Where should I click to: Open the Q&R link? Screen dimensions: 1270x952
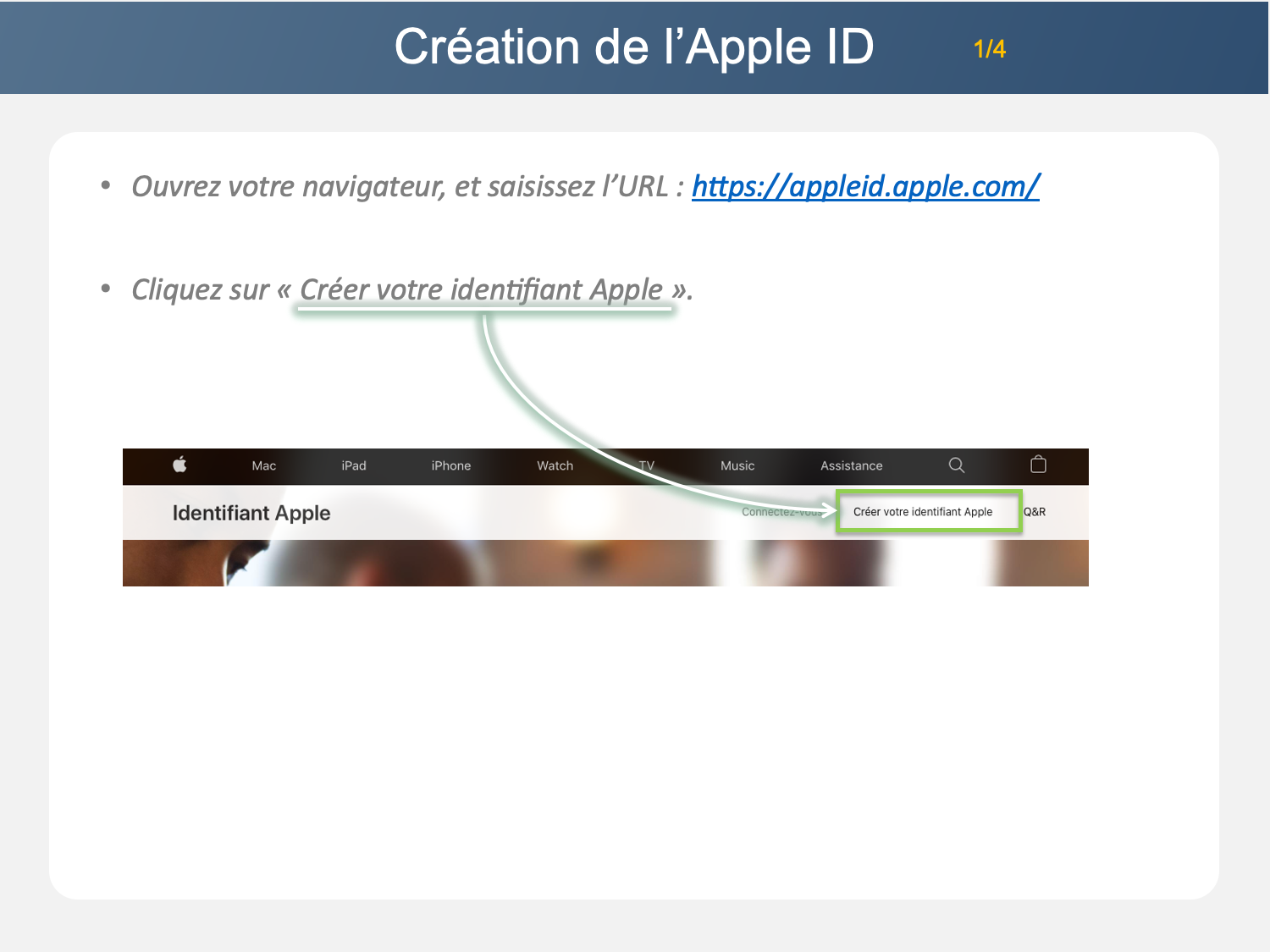[x=1035, y=512]
